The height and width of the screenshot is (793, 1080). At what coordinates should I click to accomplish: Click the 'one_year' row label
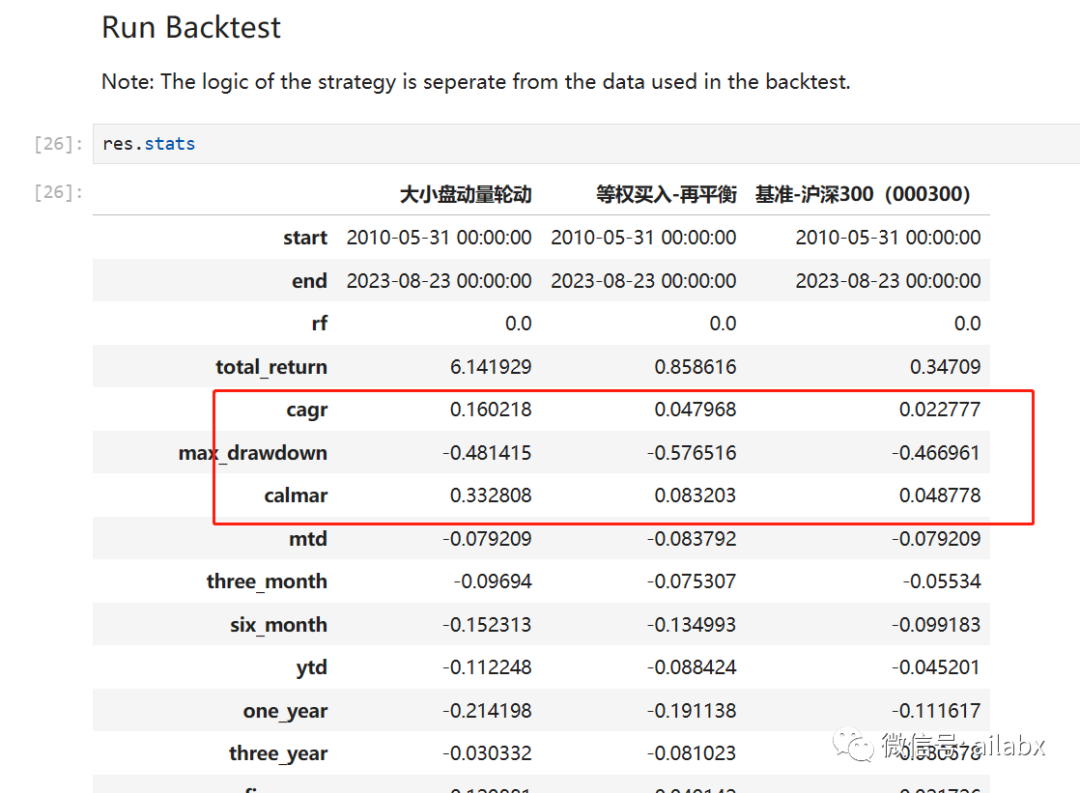285,711
